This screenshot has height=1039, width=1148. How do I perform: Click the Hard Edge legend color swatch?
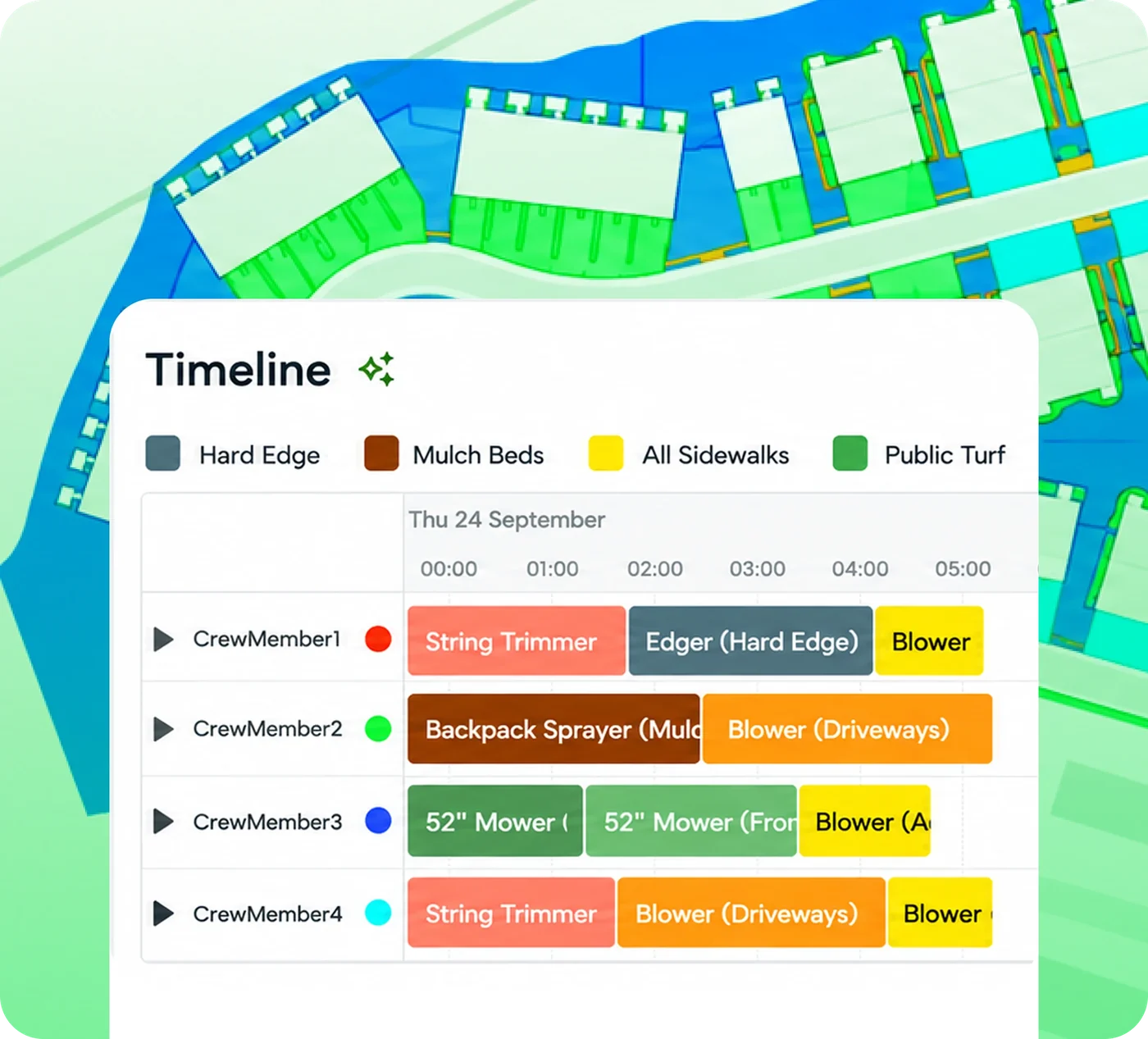click(163, 453)
